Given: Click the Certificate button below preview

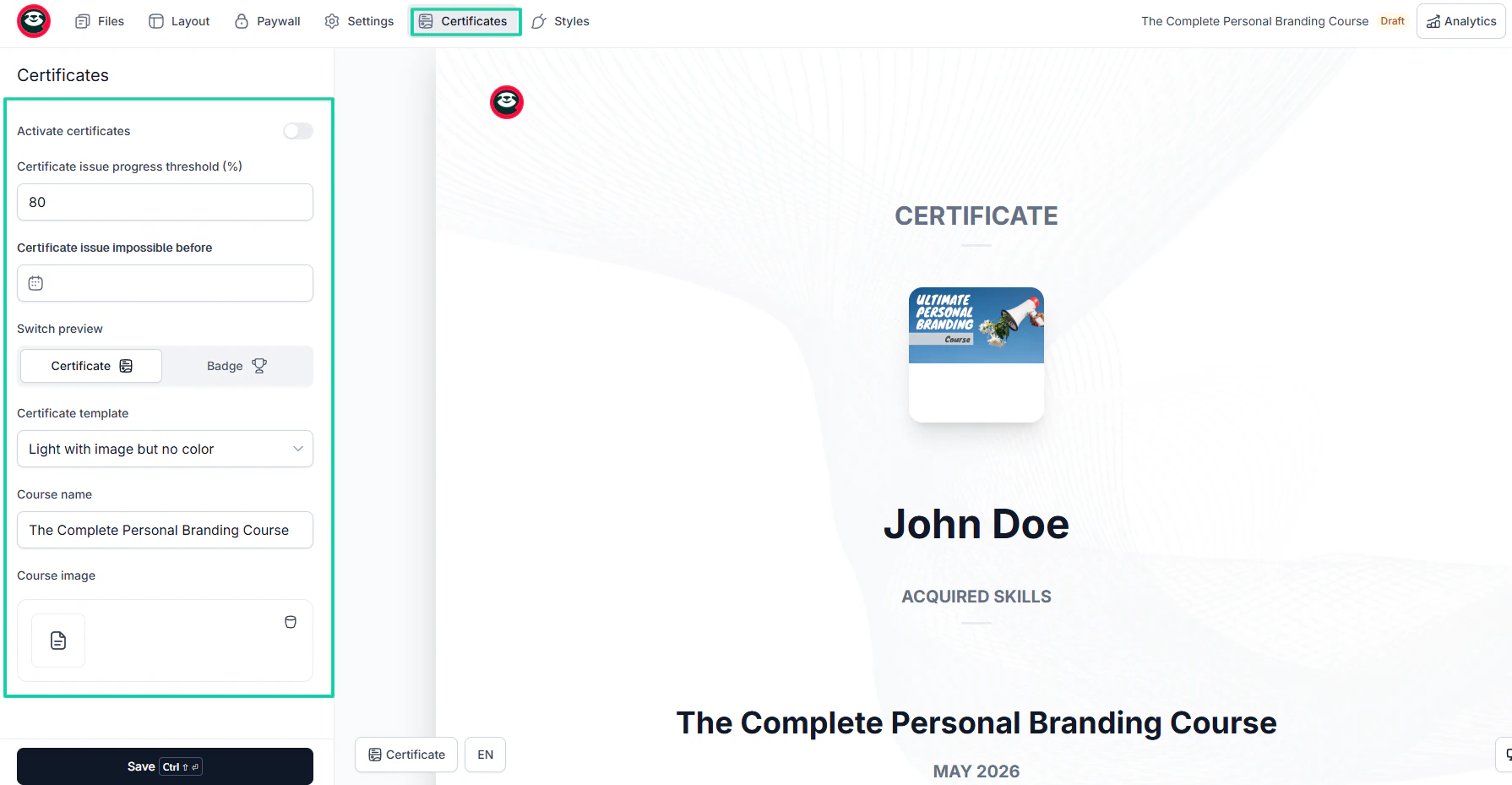Looking at the screenshot, I should [x=406, y=755].
